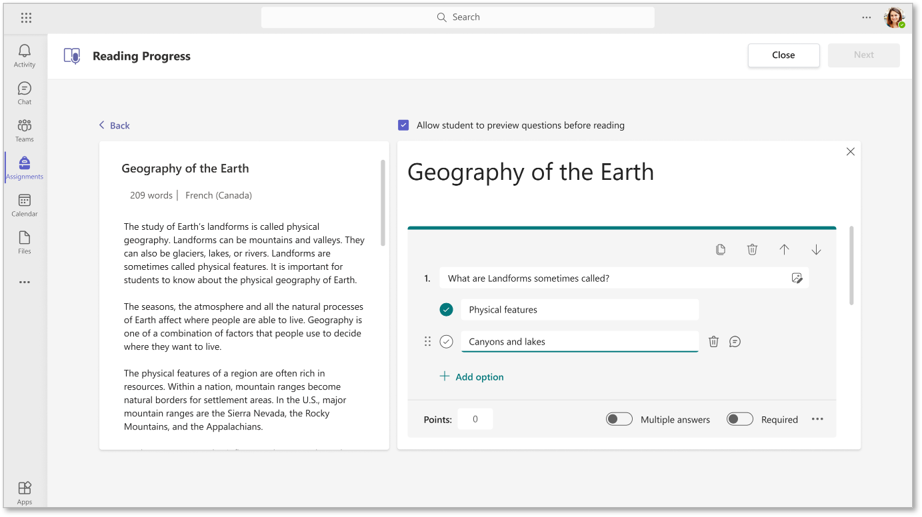Expand more apps in left sidebar
The width and height of the screenshot is (922, 517).
coord(24,282)
